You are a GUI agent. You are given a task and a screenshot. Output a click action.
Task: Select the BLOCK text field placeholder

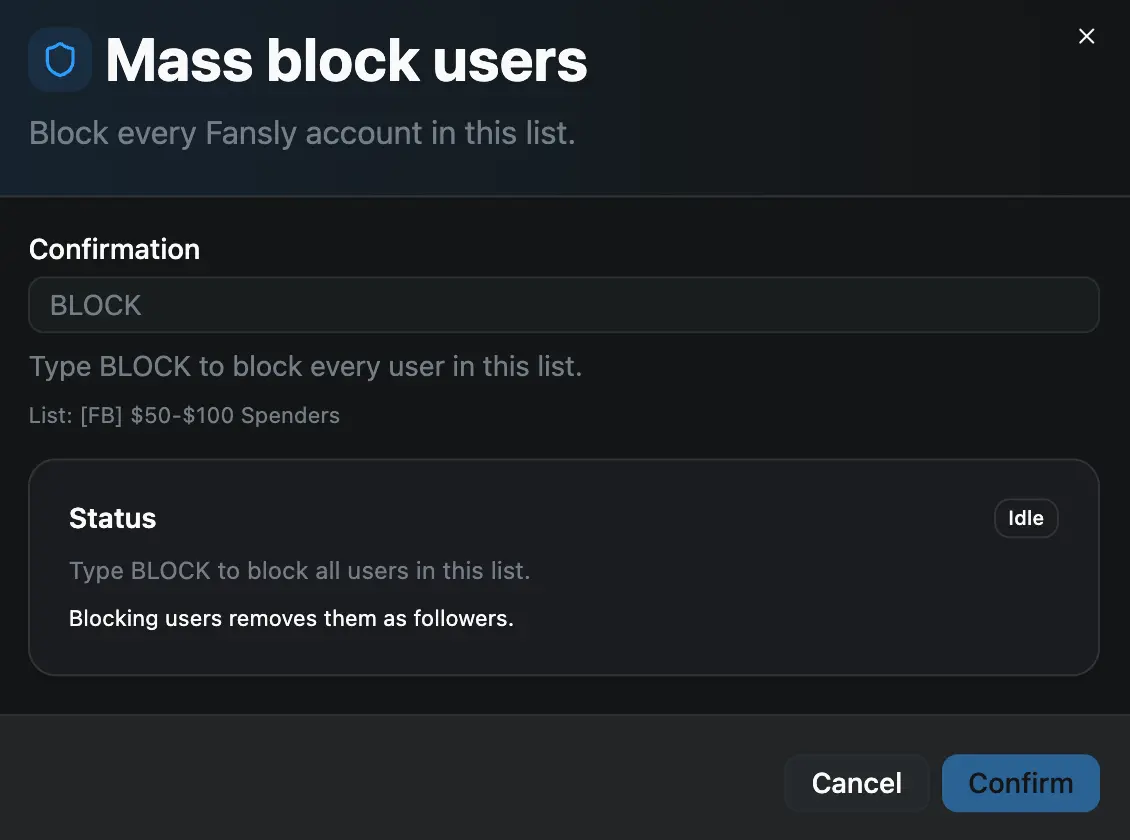tap(95, 305)
